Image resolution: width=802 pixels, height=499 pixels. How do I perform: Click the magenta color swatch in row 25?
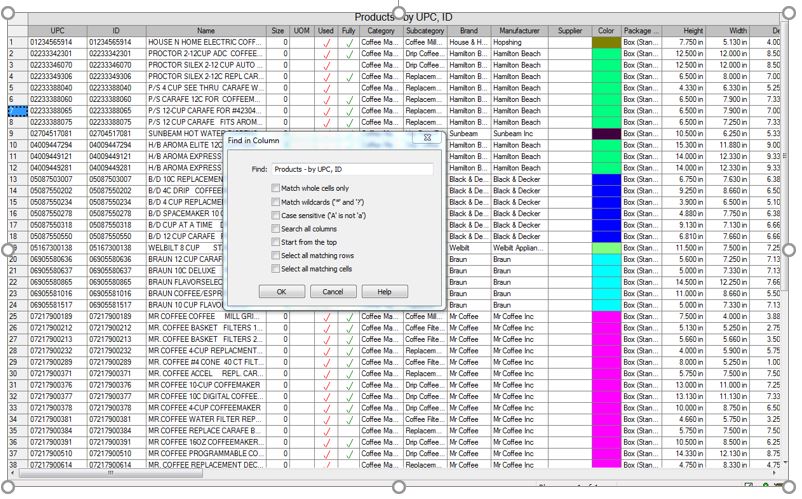(x=607, y=316)
